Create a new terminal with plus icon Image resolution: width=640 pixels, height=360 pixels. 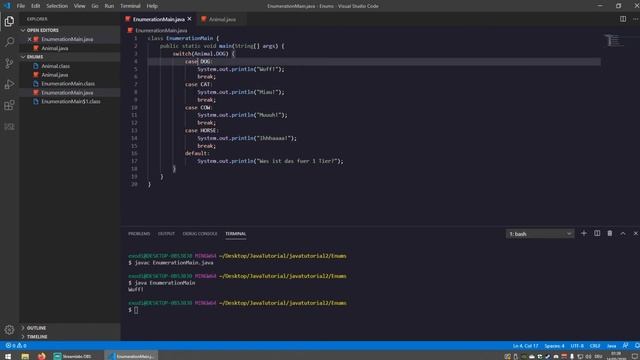tap(584, 233)
